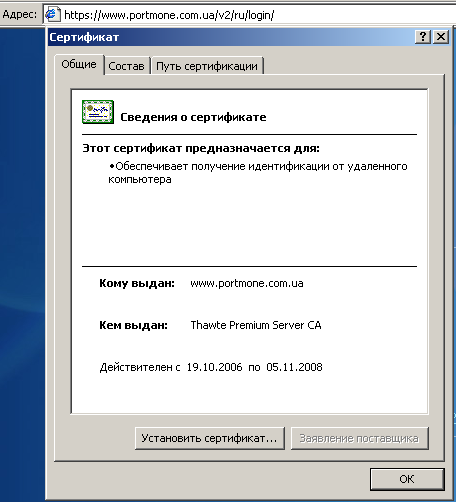Click the Кому выдан label

137,283
